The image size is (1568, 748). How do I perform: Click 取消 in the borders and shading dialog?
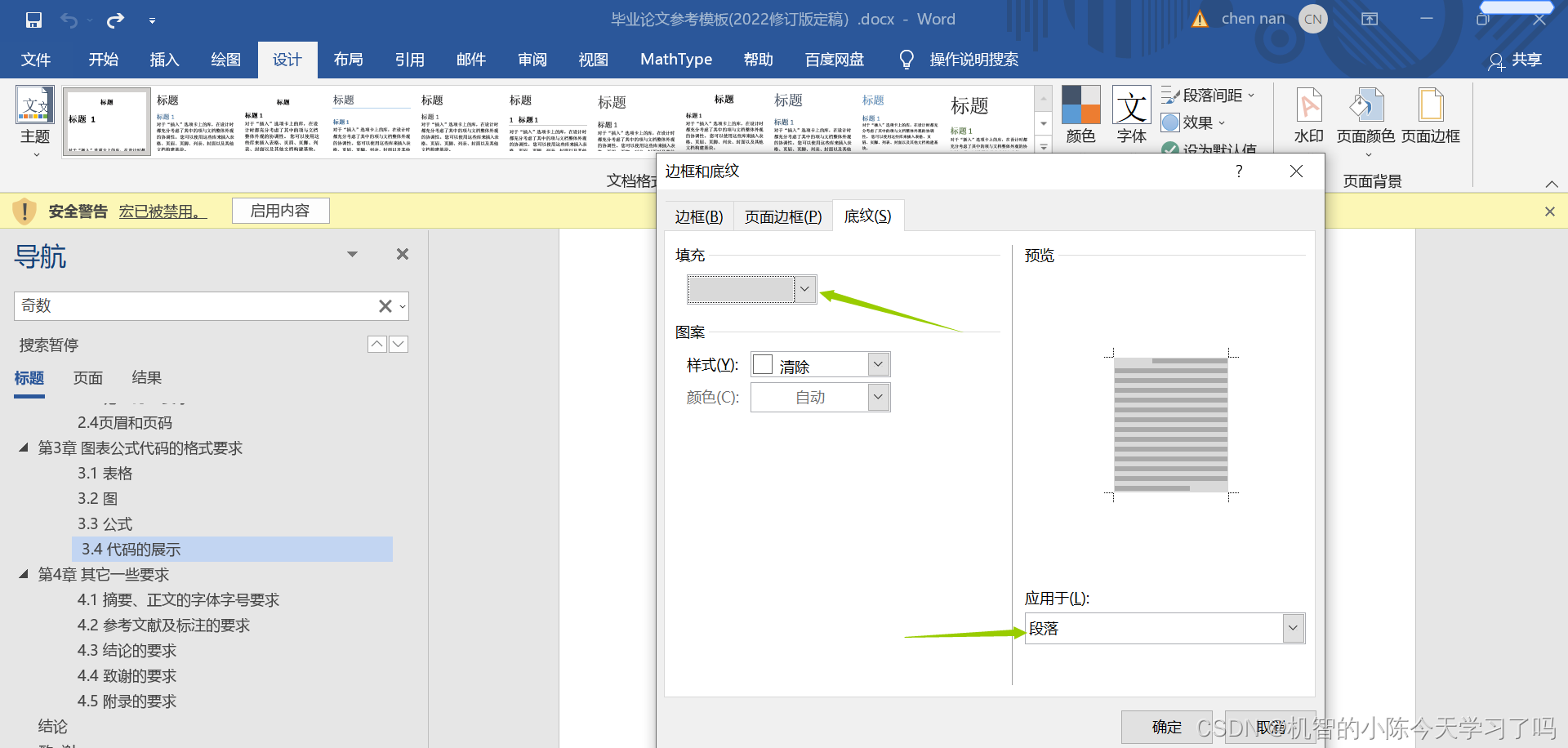1271,727
